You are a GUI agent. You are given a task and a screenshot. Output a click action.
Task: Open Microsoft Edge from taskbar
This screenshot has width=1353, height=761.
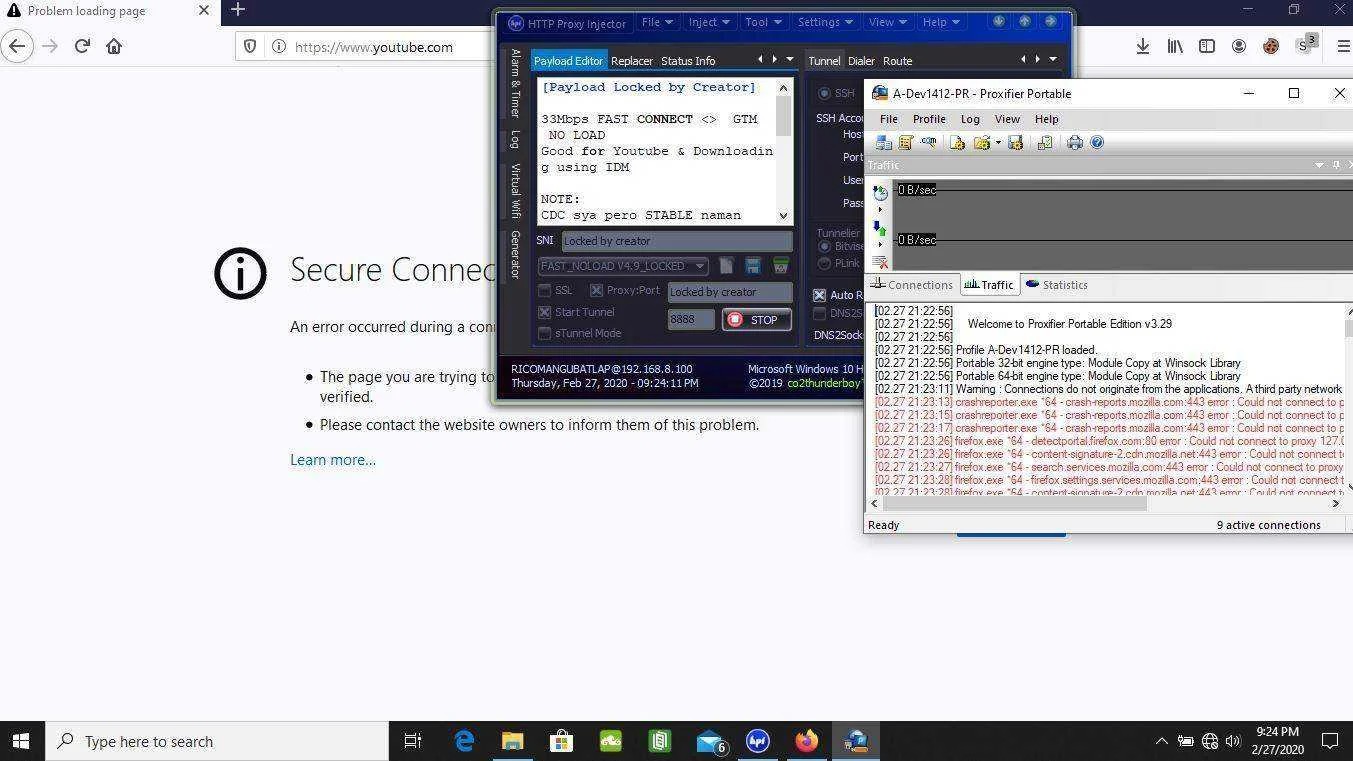pos(464,741)
